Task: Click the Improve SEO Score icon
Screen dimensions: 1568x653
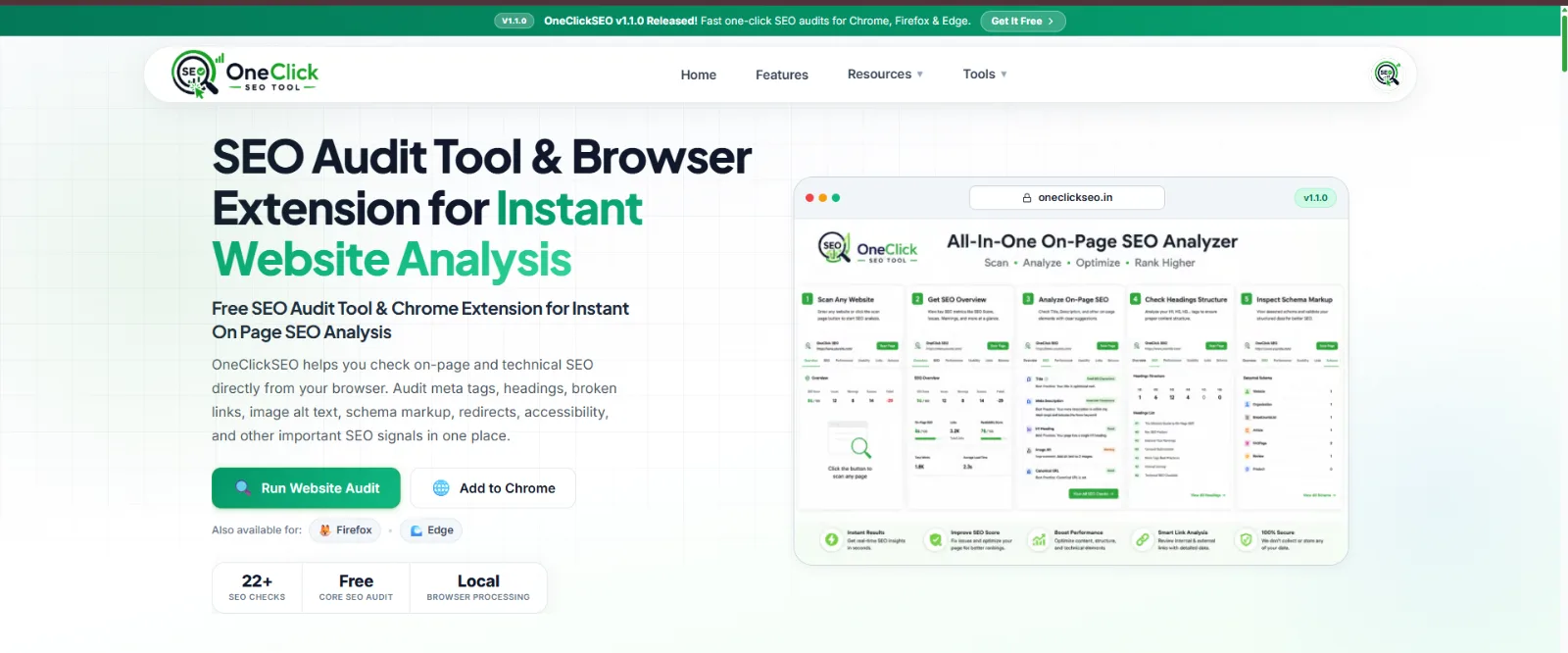Action: [935, 539]
